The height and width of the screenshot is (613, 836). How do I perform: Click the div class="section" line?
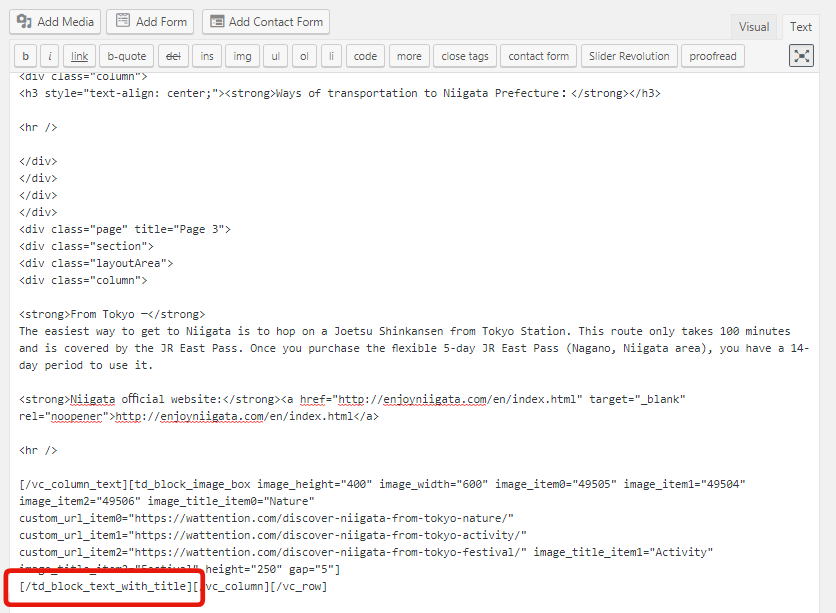coord(86,246)
